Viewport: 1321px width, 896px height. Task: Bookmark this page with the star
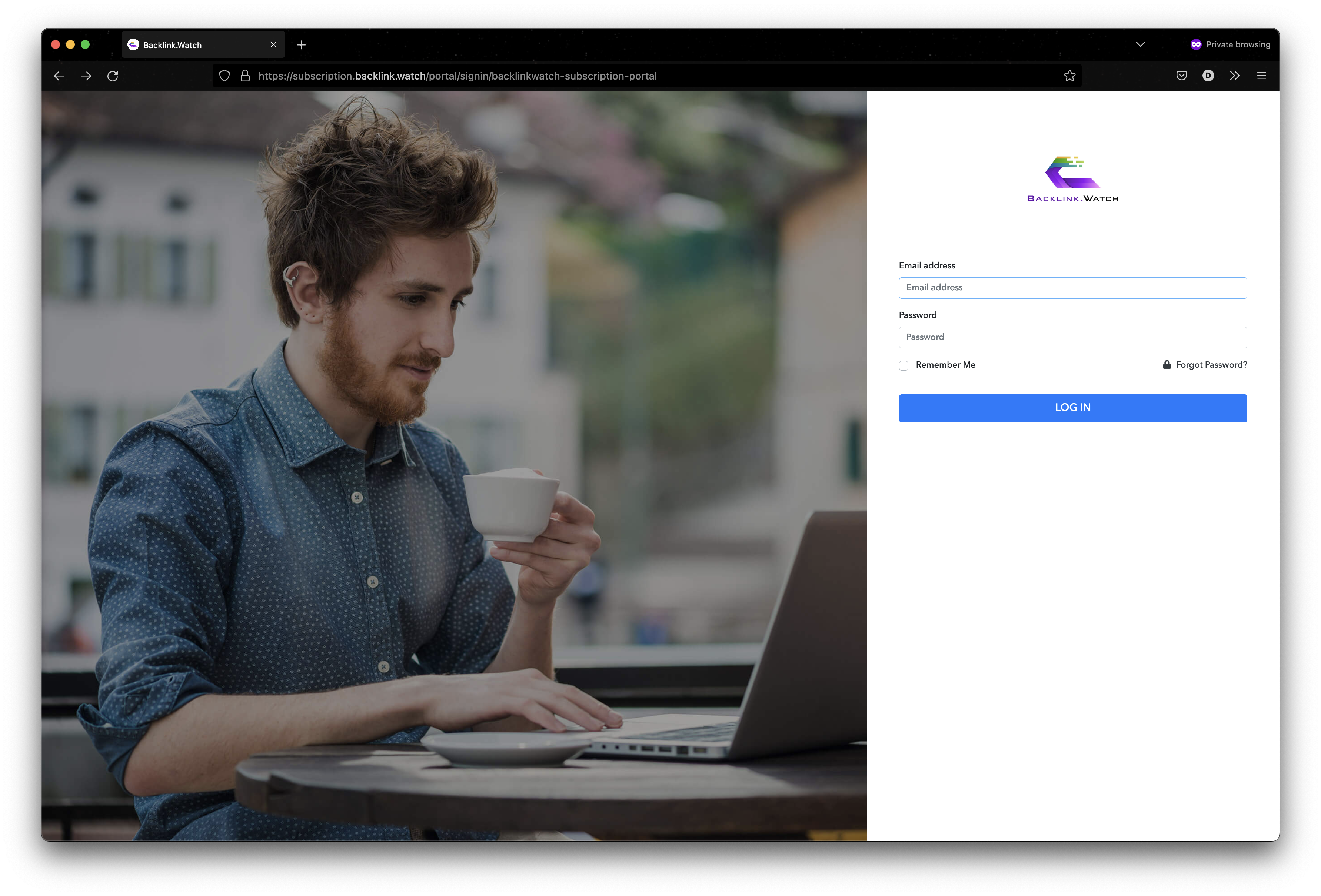(1069, 76)
